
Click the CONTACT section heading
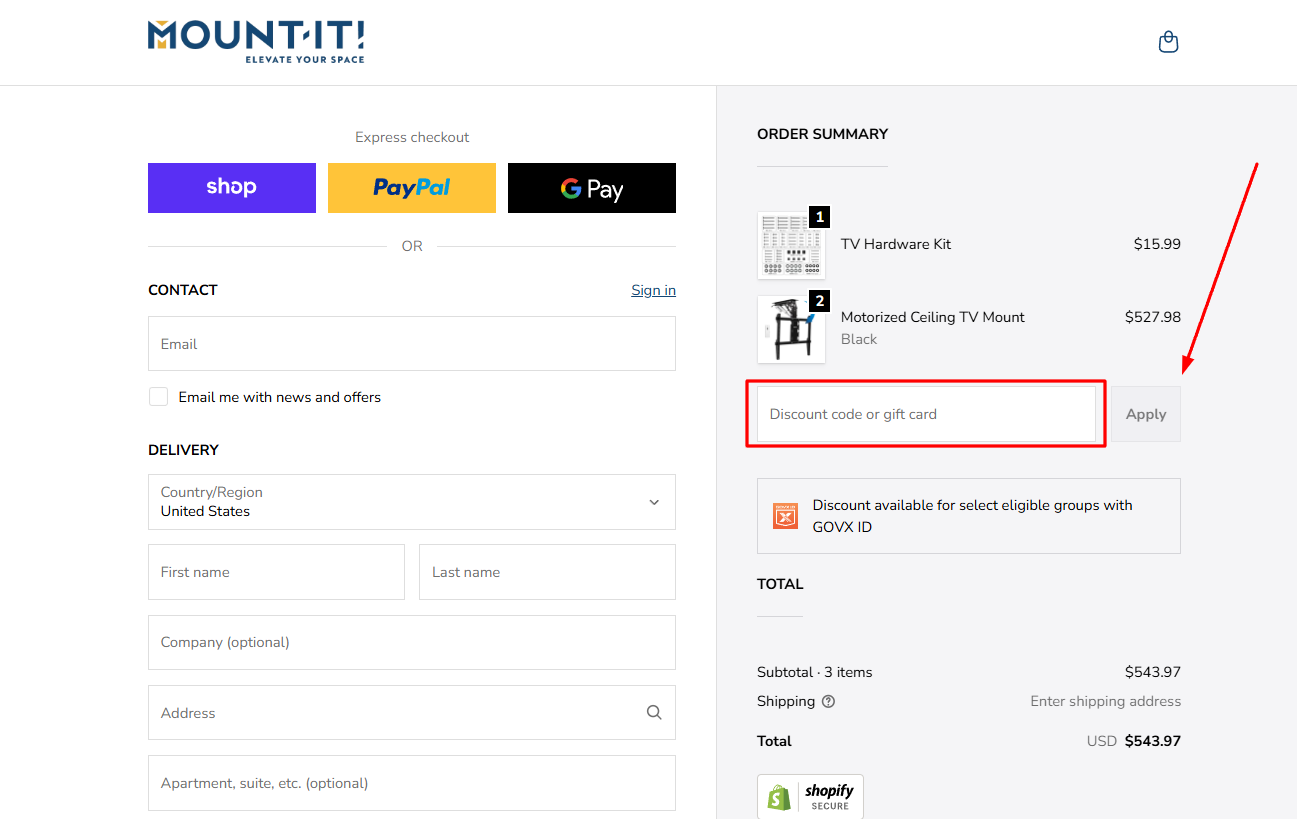click(183, 290)
